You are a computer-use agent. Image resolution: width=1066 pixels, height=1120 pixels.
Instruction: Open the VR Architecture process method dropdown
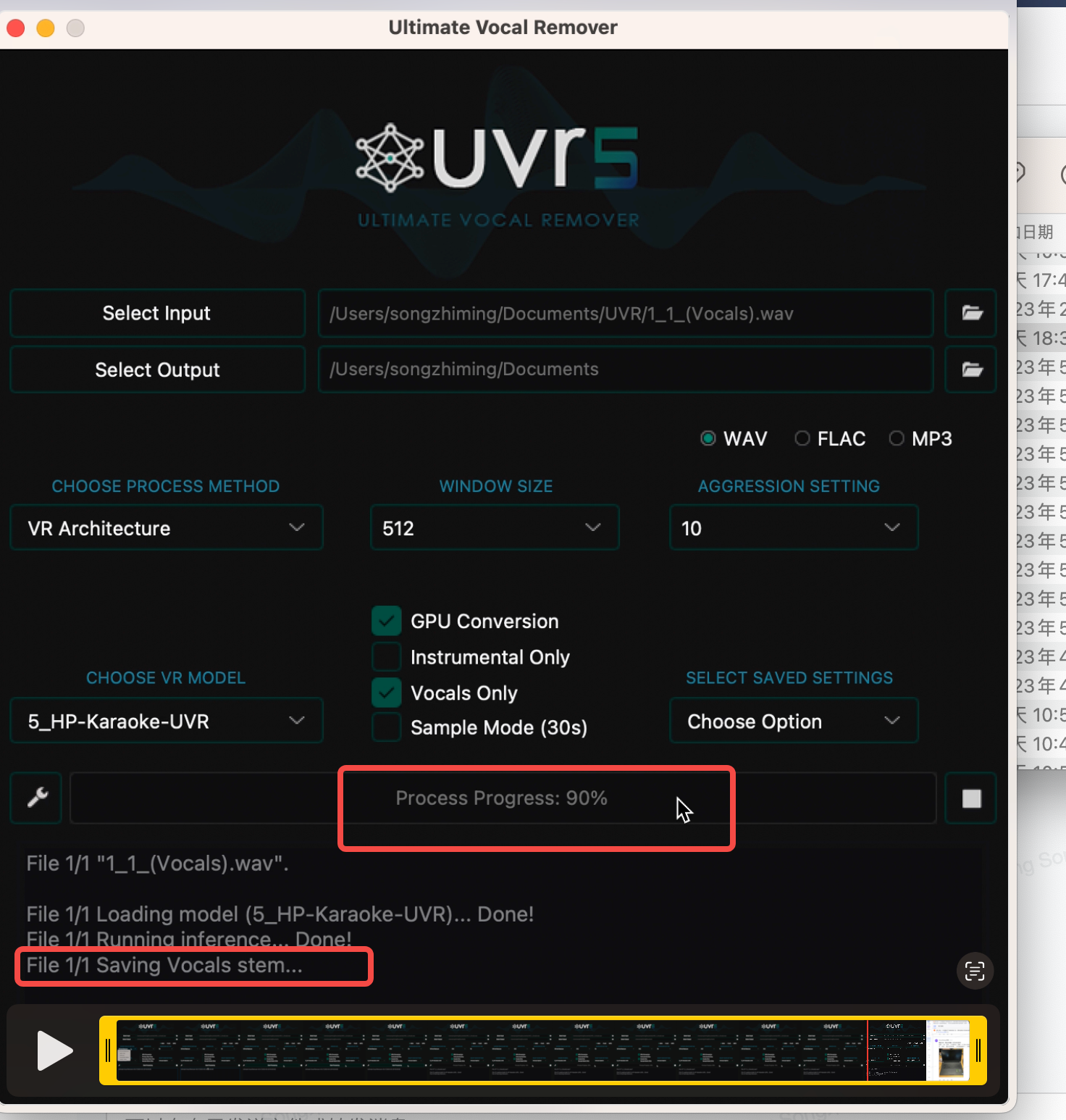click(166, 527)
